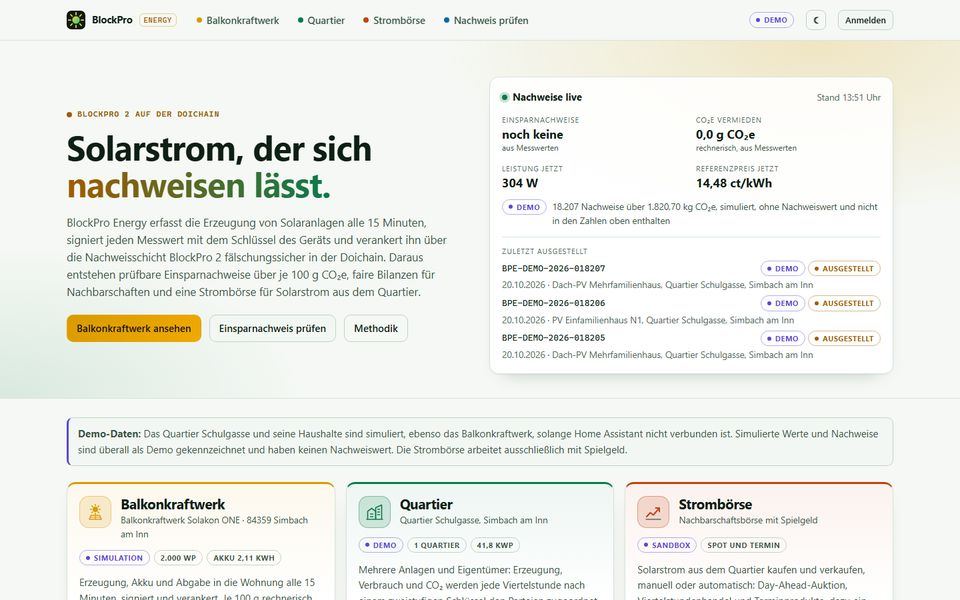Click the 41,8 KWP tag

[x=495, y=545]
